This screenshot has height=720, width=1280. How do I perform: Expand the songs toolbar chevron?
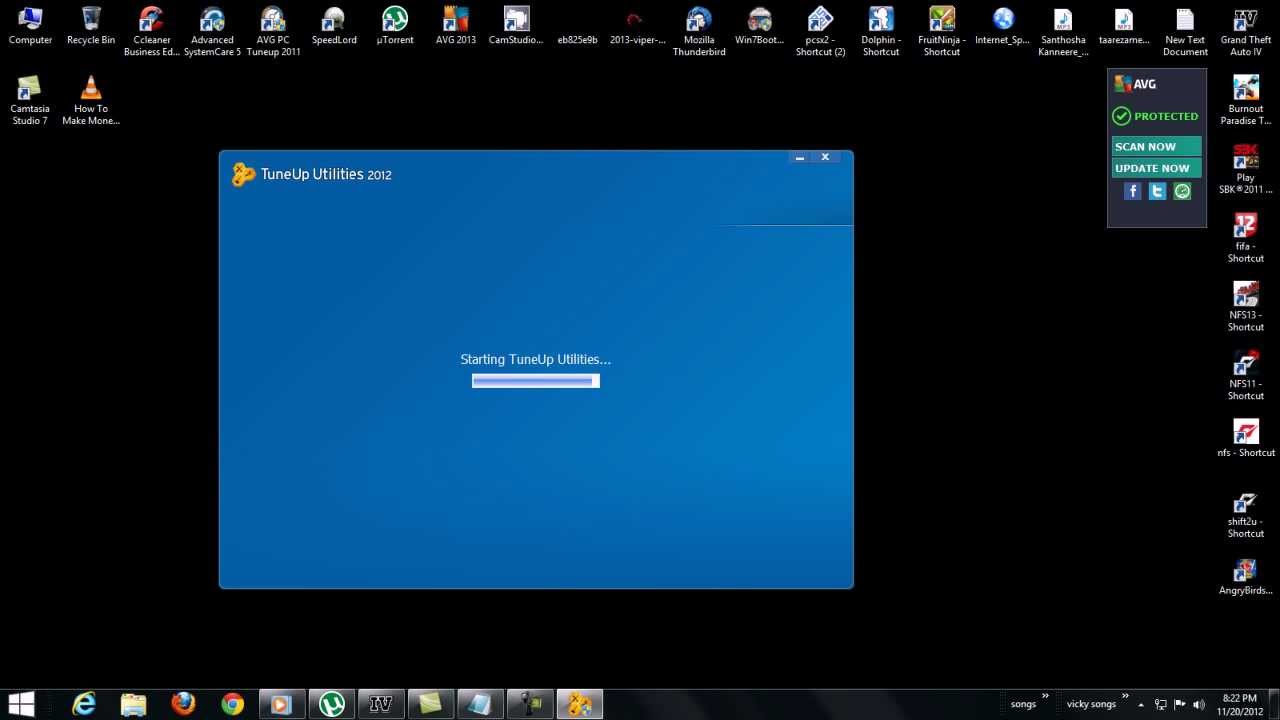1046,697
